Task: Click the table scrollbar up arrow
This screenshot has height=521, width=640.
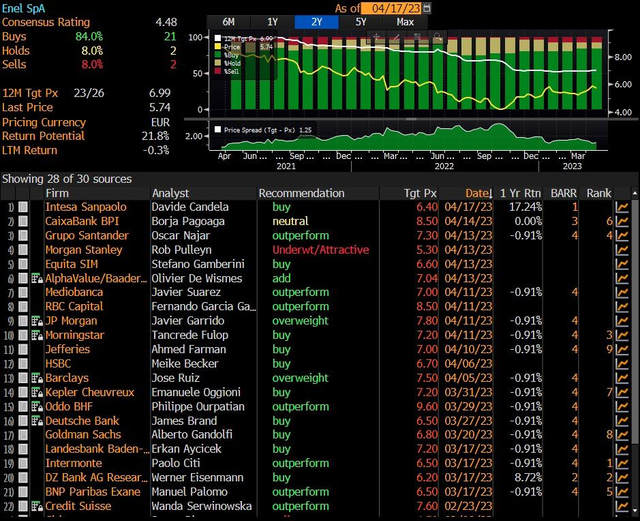Action: tap(634, 193)
